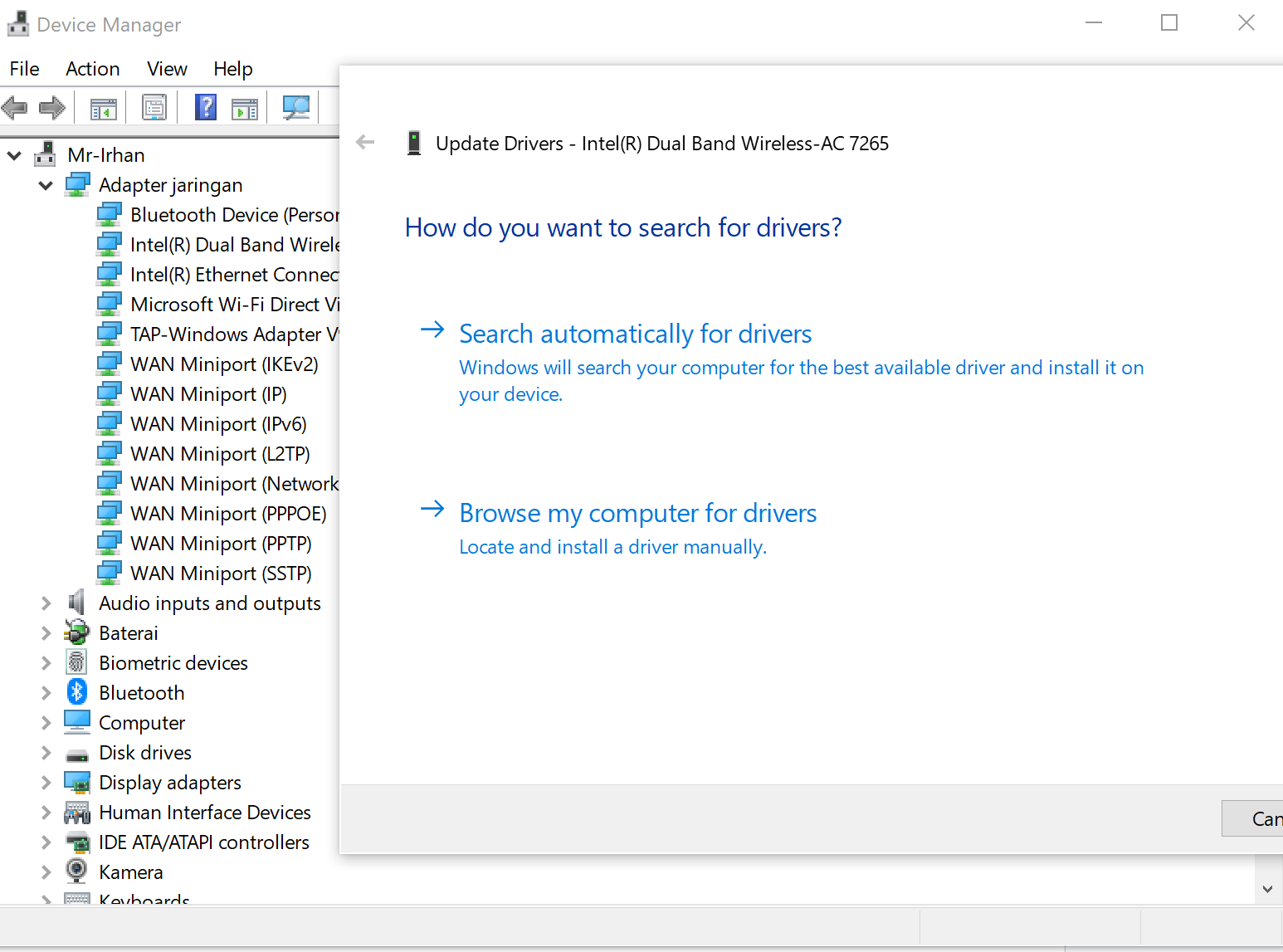This screenshot has width=1283, height=952.
Task: Open the File menu
Action: (25, 69)
